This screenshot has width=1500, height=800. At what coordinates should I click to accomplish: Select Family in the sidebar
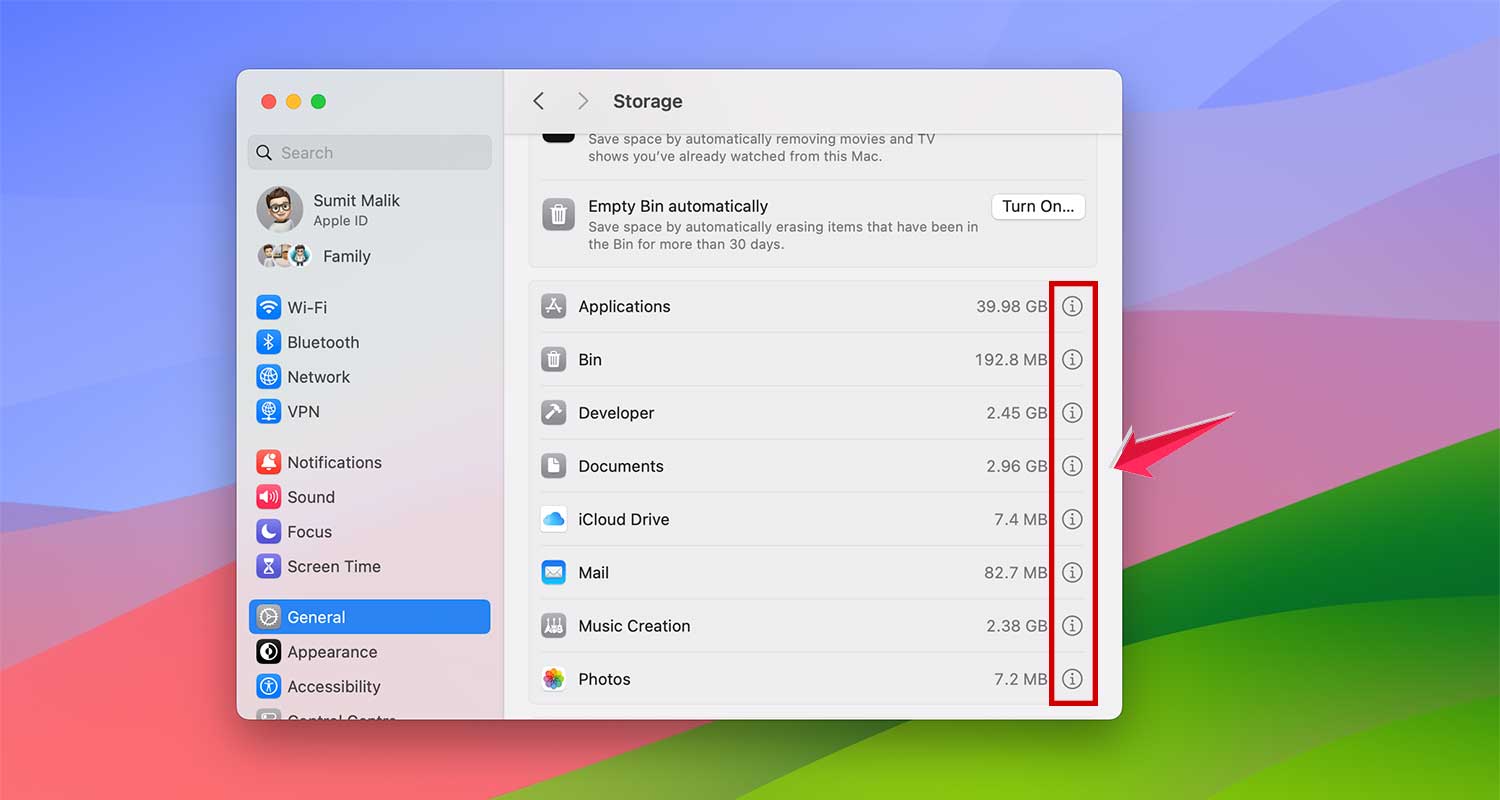coord(346,256)
